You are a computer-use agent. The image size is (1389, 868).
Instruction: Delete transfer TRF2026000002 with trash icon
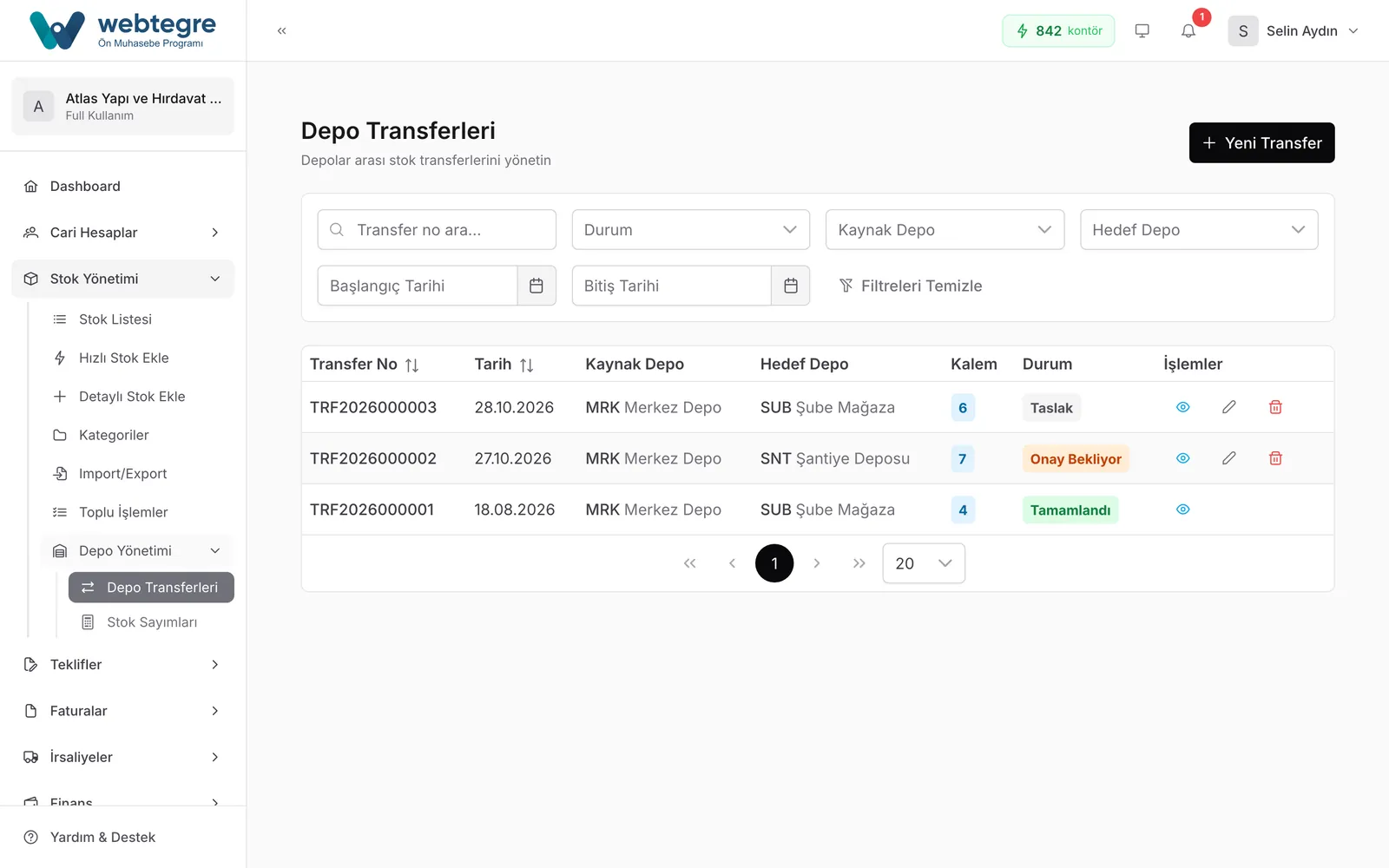(x=1275, y=458)
